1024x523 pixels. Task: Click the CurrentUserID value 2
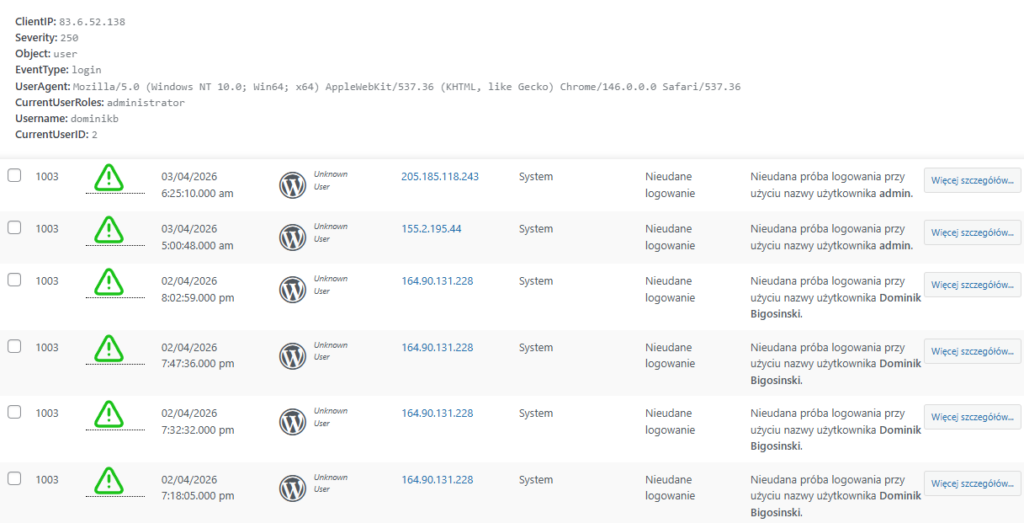point(95,135)
